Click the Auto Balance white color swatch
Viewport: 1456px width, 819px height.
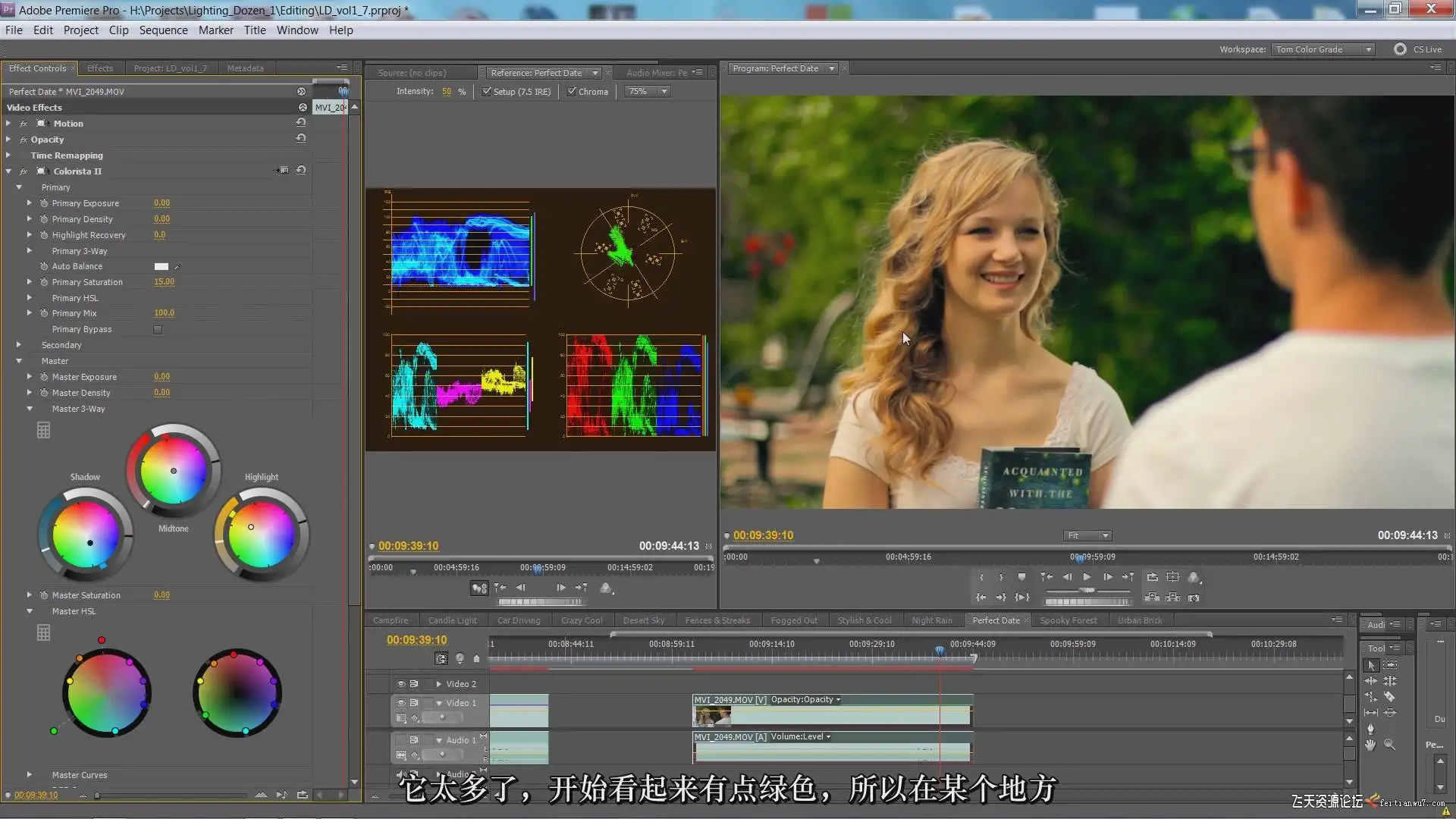(x=162, y=266)
